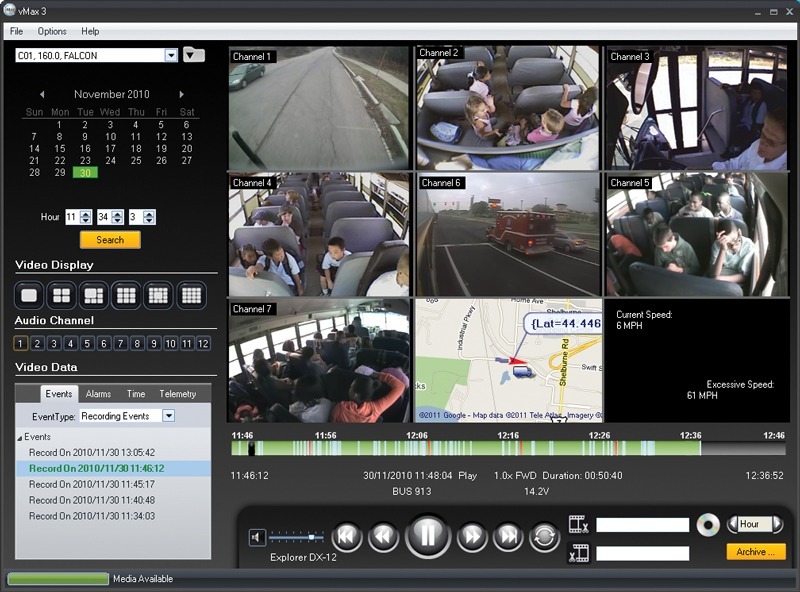Go to next month arrow

coord(181,94)
